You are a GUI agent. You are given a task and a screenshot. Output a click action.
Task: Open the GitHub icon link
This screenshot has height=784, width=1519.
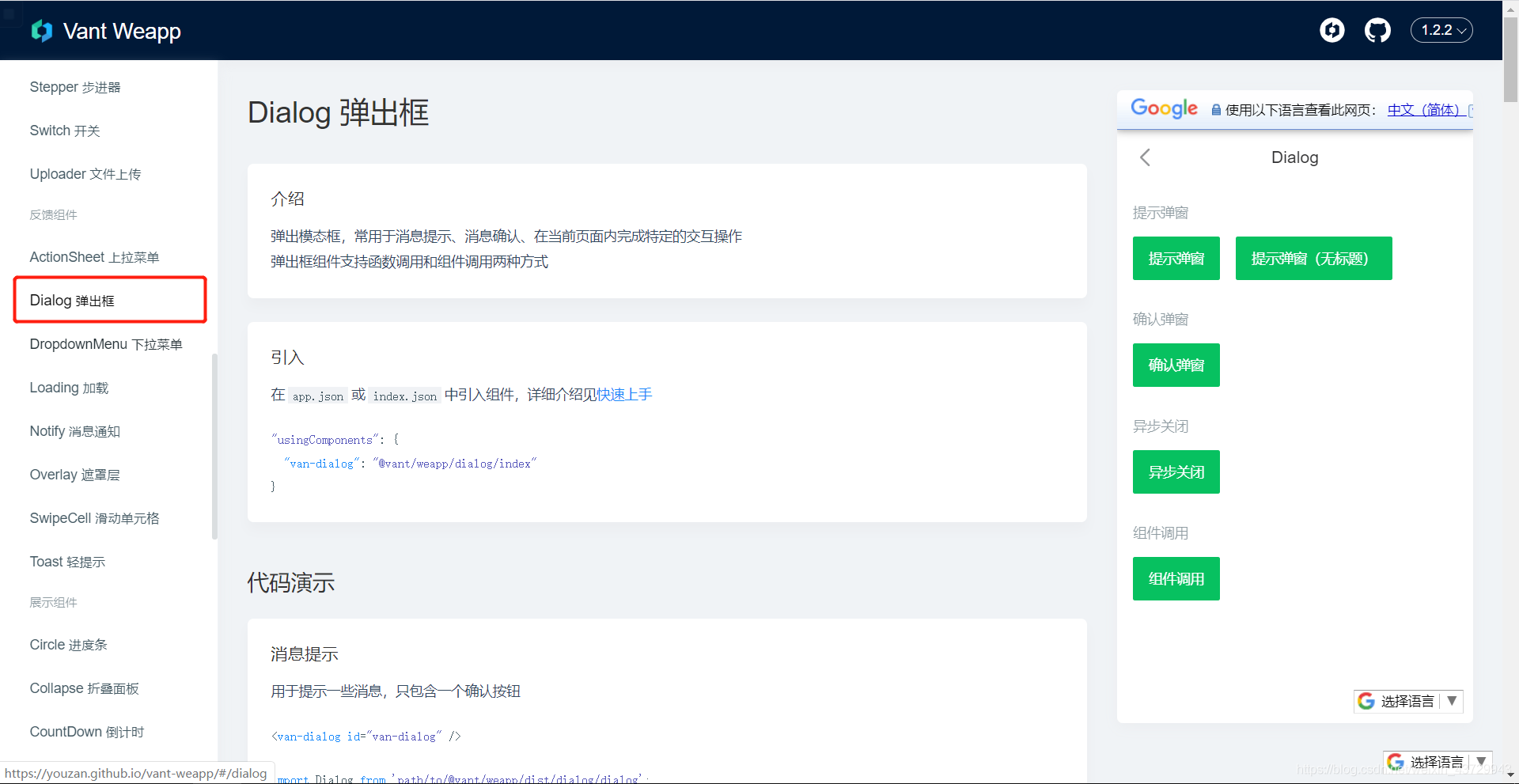pos(1377,30)
